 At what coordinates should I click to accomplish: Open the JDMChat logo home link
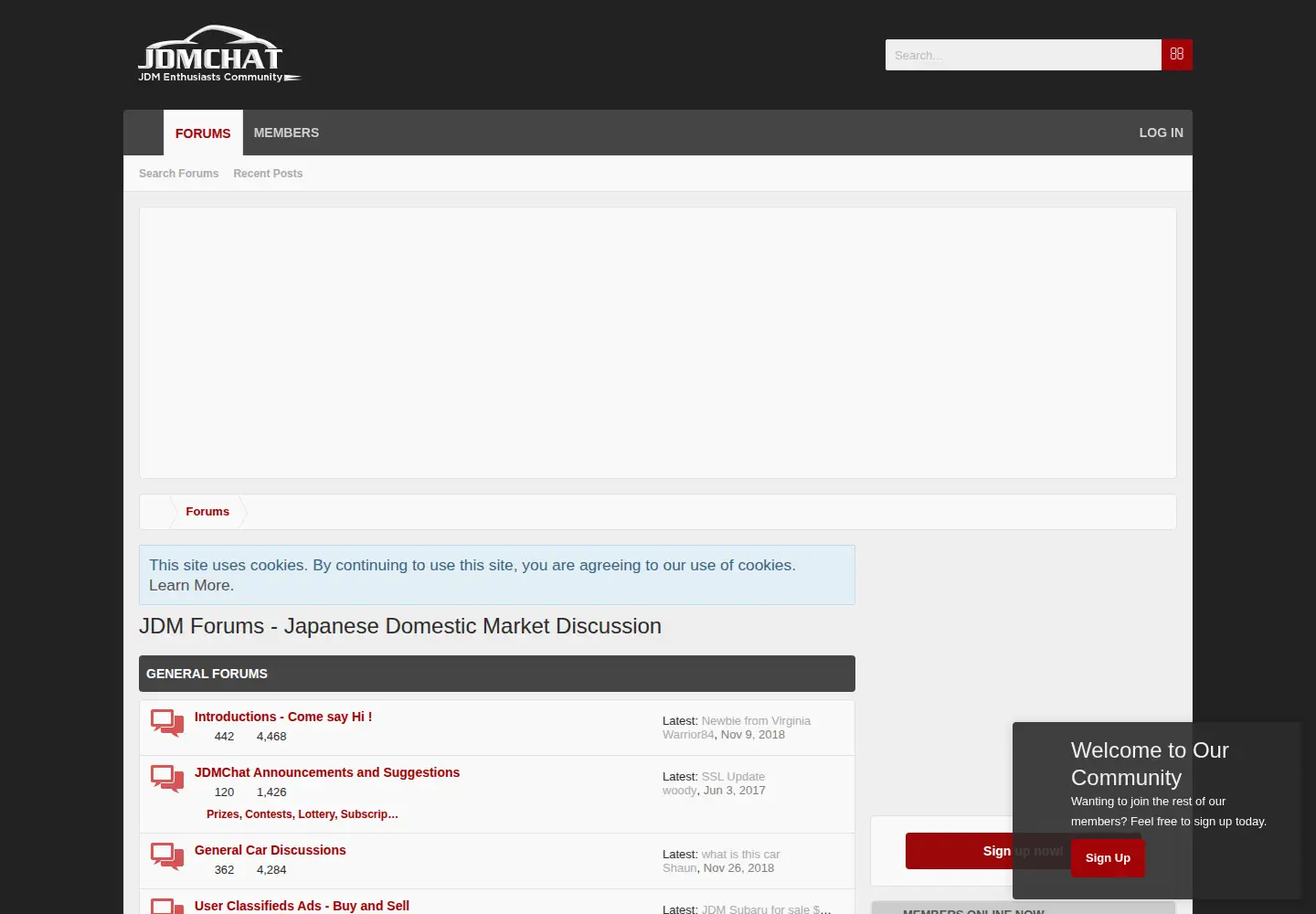(219, 54)
